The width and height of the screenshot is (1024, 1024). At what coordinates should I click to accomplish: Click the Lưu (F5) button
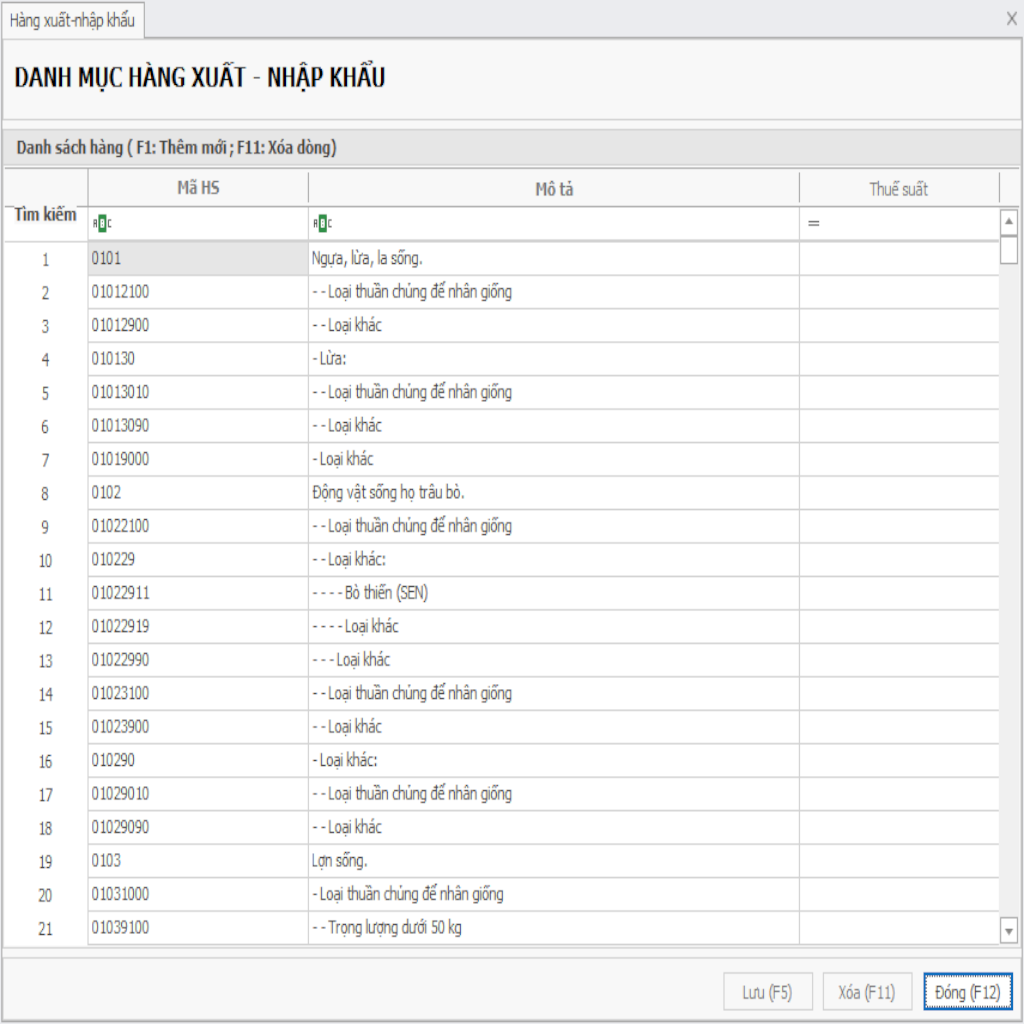[767, 992]
